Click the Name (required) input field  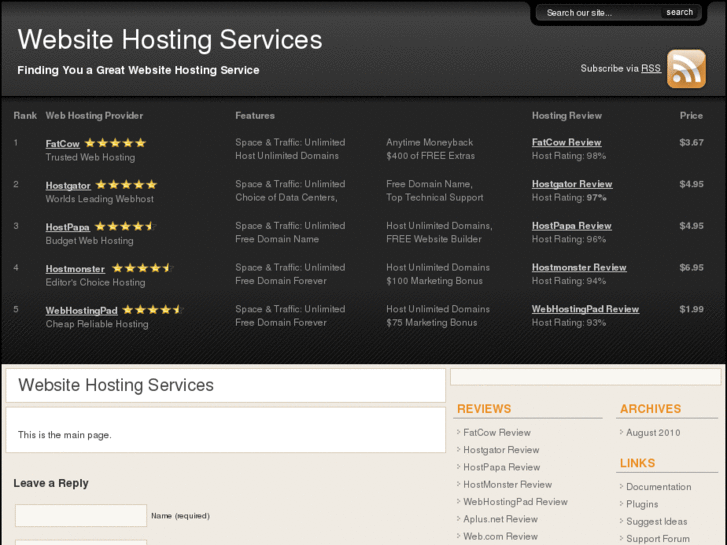tap(81, 515)
